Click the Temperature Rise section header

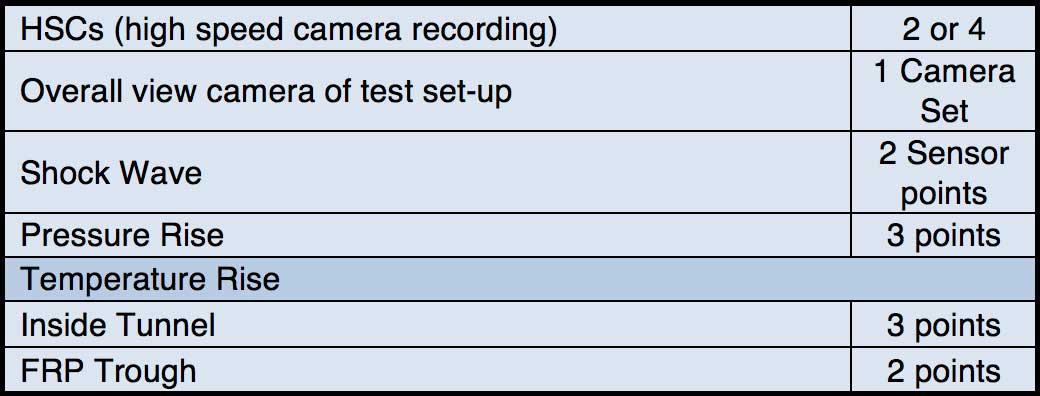tap(520, 279)
